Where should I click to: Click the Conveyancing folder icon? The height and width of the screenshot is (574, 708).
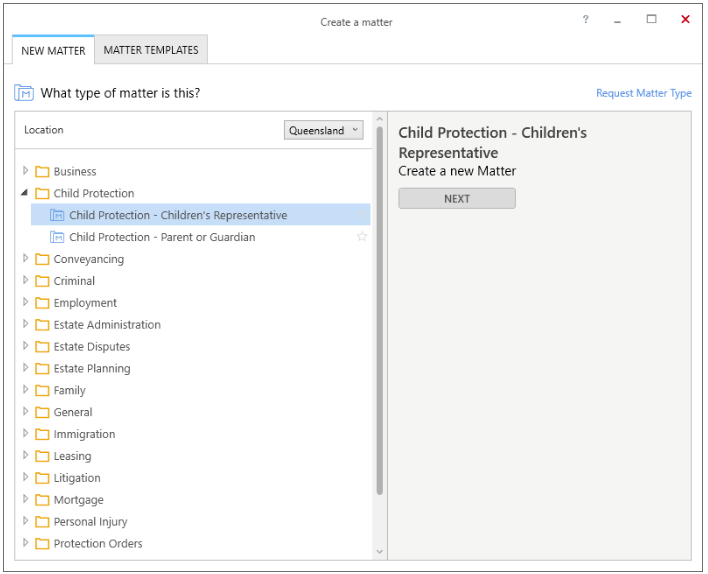pos(42,259)
